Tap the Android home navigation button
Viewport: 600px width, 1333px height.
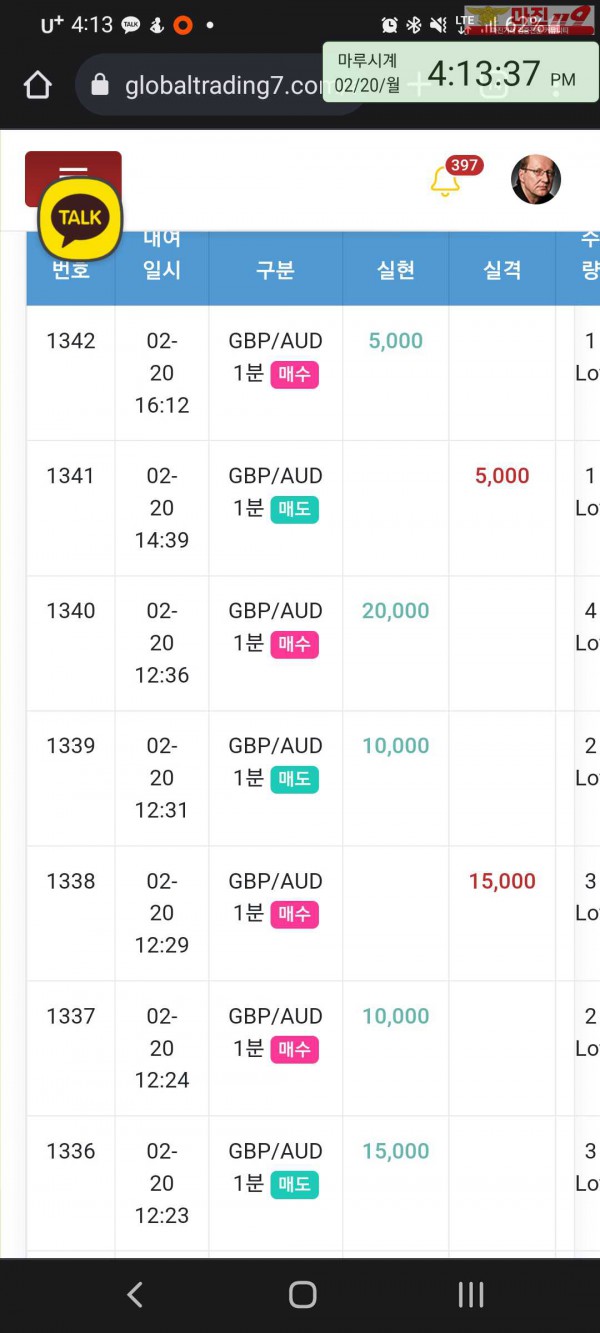tap(302, 1295)
